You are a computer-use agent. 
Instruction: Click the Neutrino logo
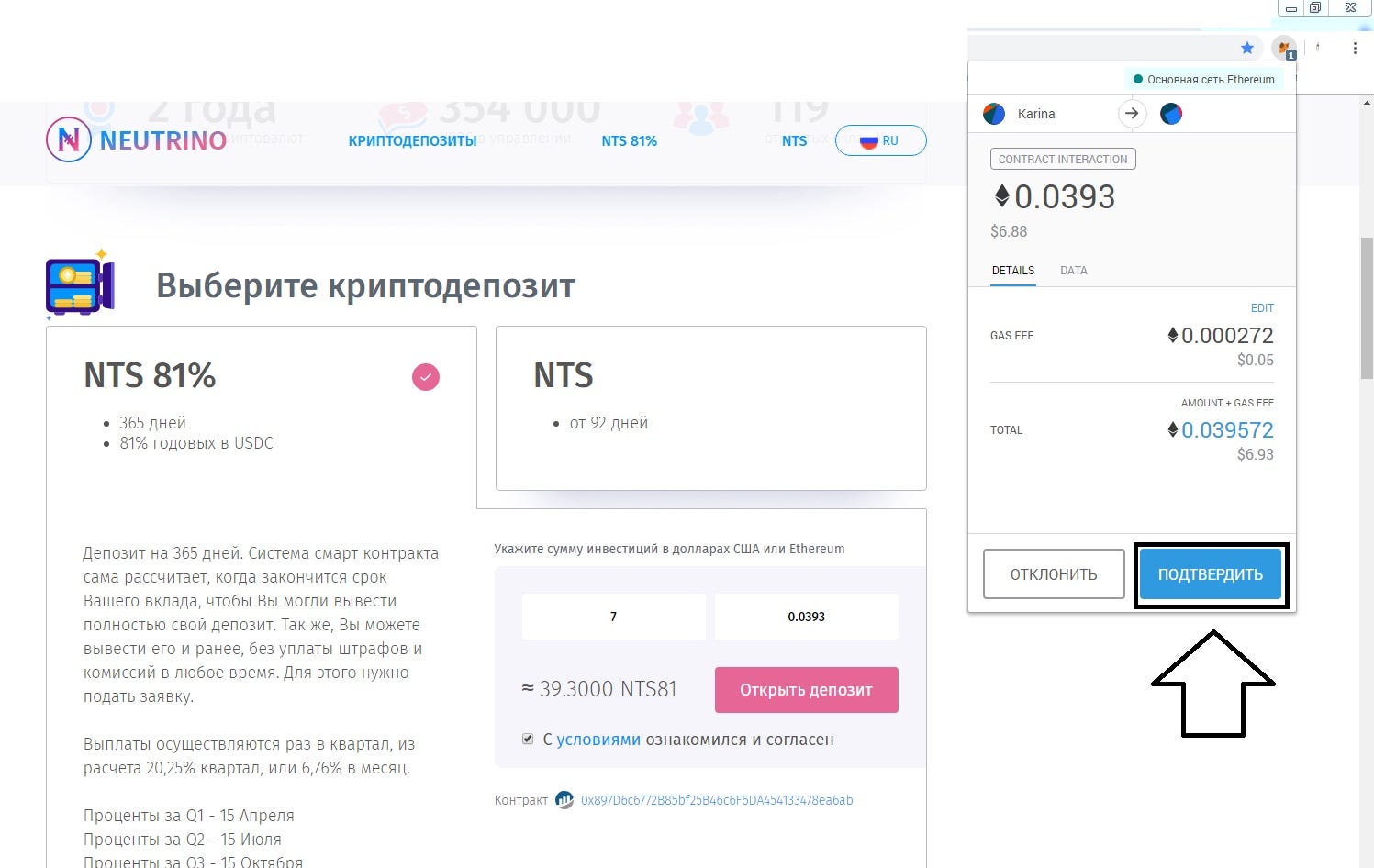pyautogui.click(x=136, y=140)
